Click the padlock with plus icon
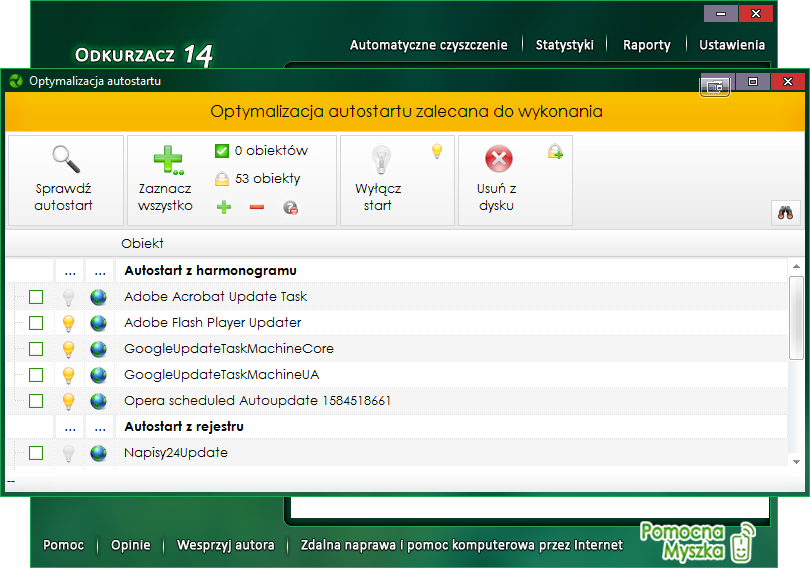Screen dimensions: 810x568 point(555,151)
